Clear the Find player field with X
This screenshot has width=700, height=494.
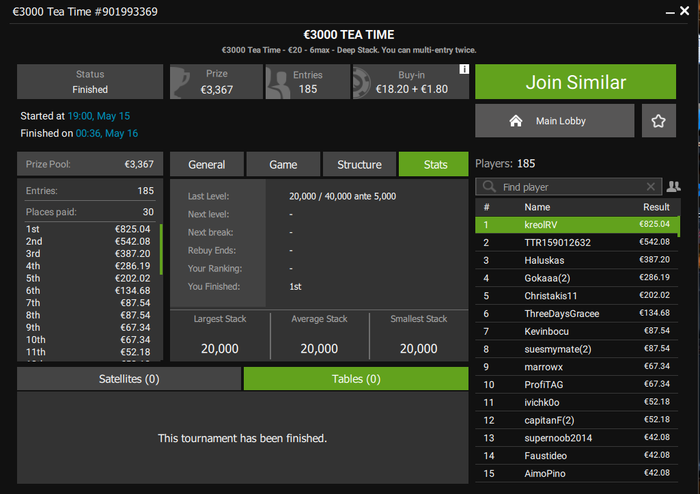click(650, 187)
